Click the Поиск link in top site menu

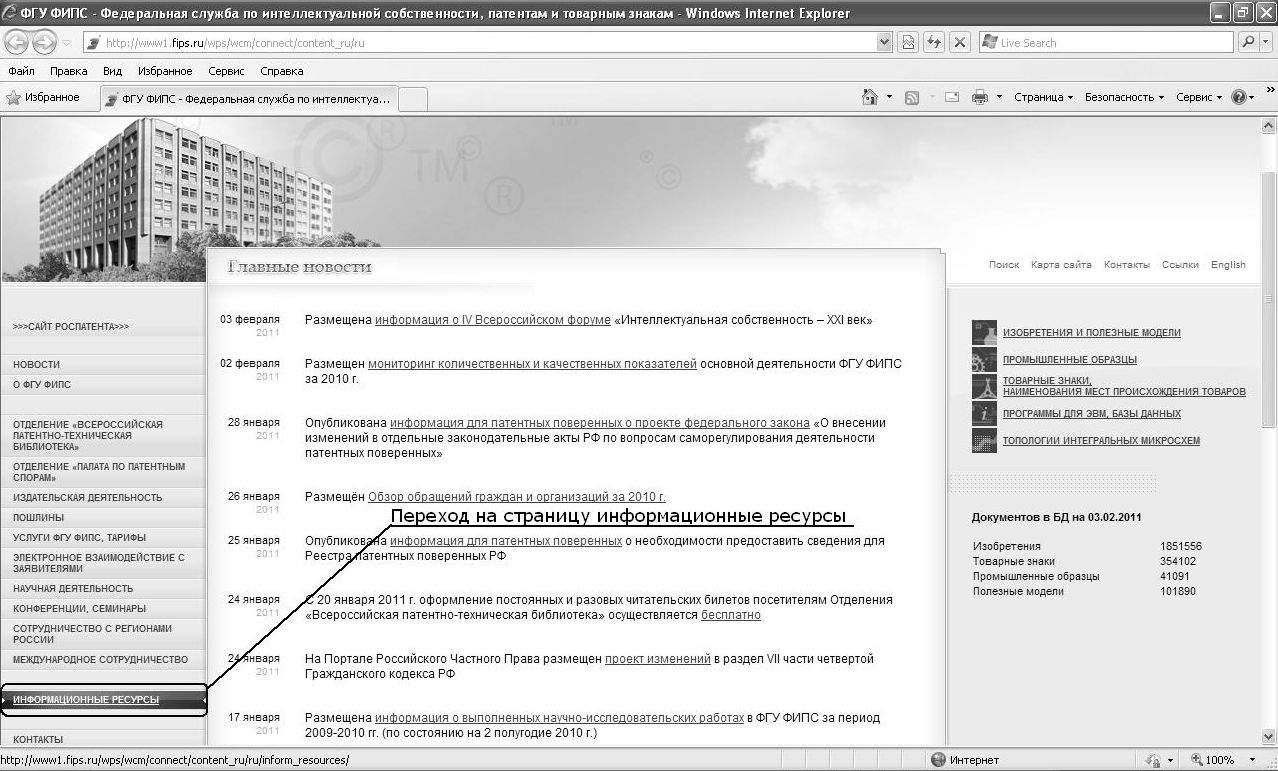[x=1004, y=265]
